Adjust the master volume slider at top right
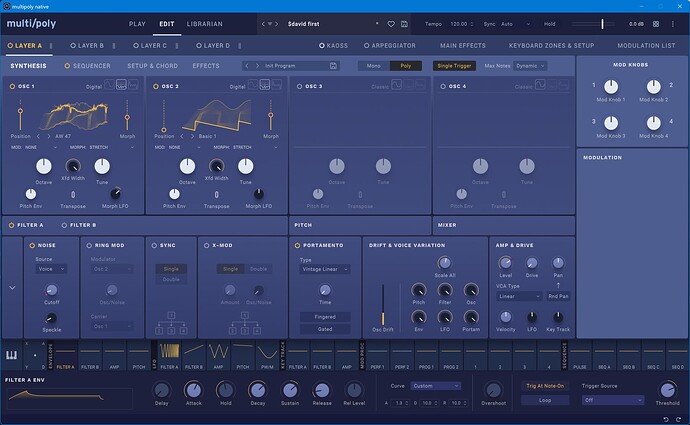The image size is (690, 425). pos(602,23)
